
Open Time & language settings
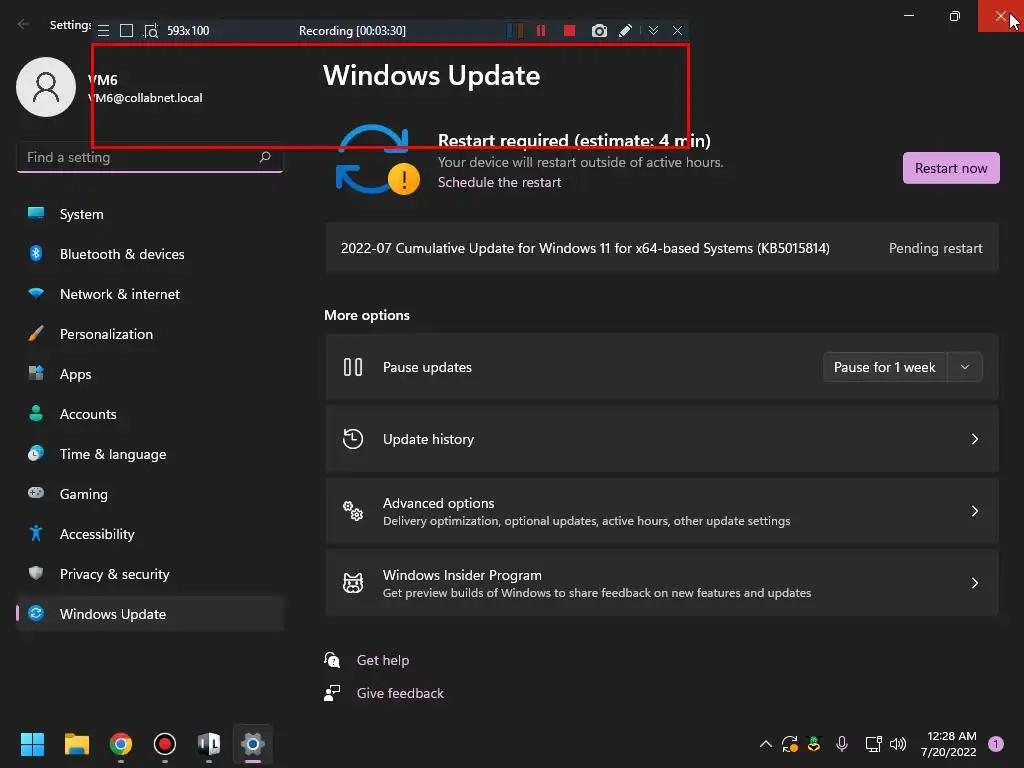tap(150, 454)
